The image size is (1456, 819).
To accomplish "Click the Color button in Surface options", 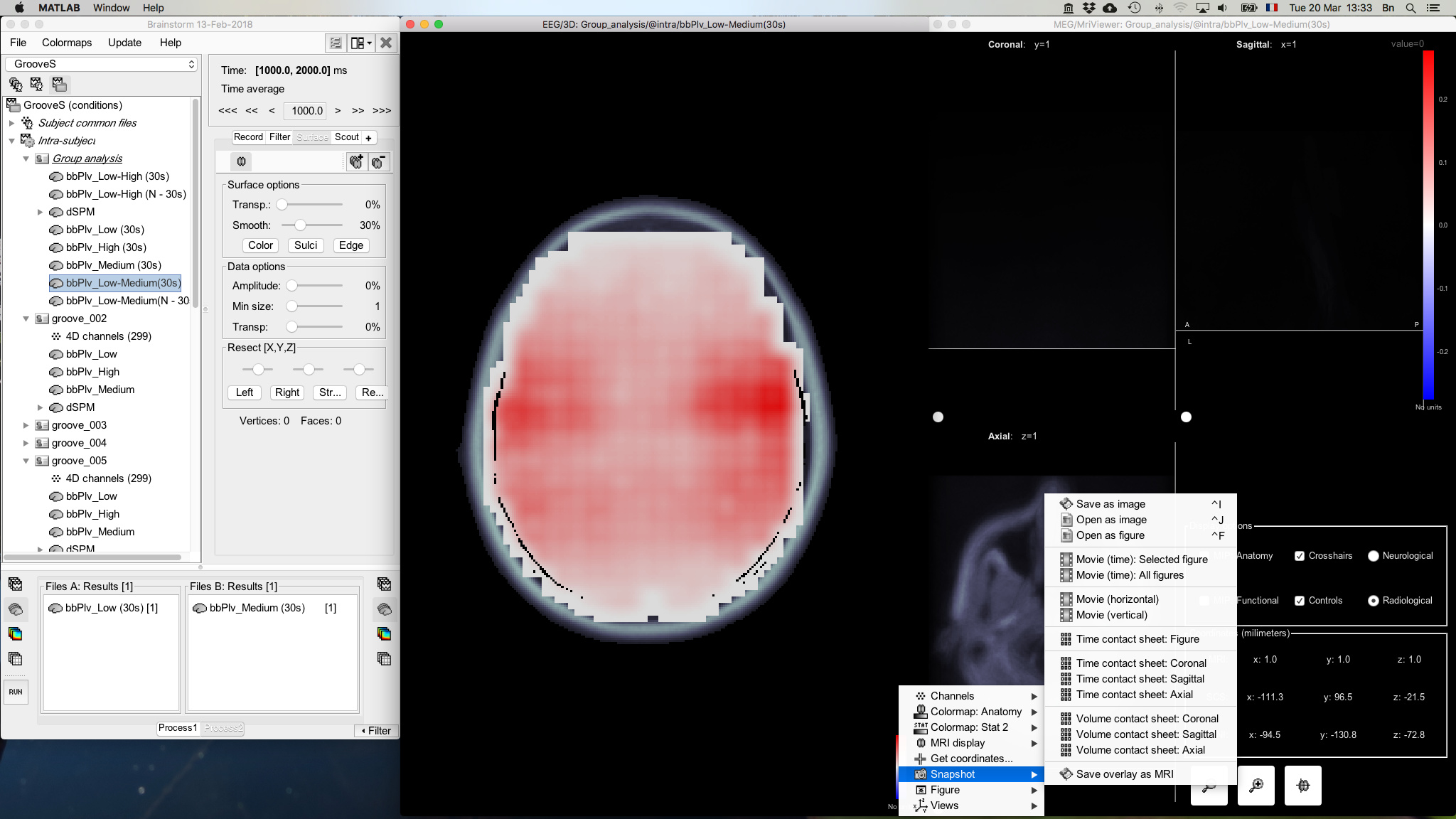I will coord(260,245).
